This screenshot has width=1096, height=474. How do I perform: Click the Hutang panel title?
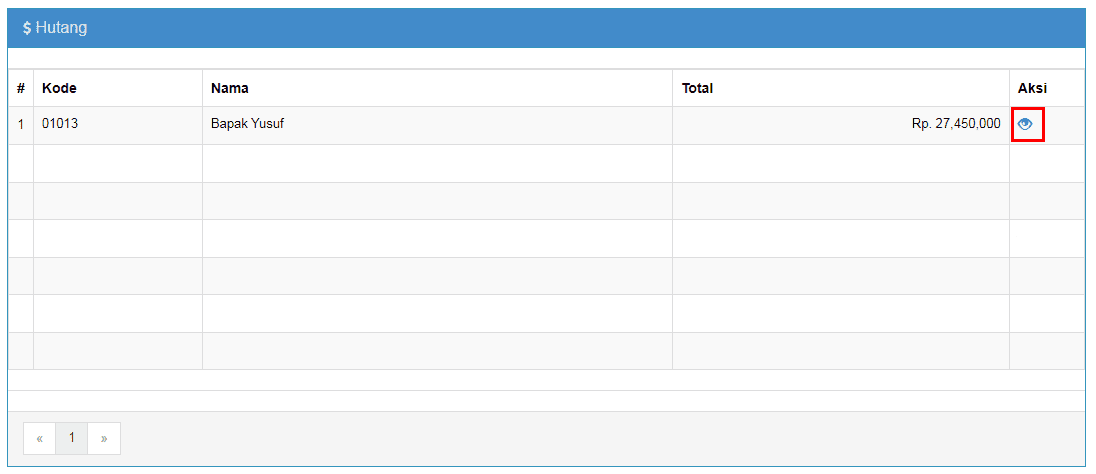click(55, 28)
